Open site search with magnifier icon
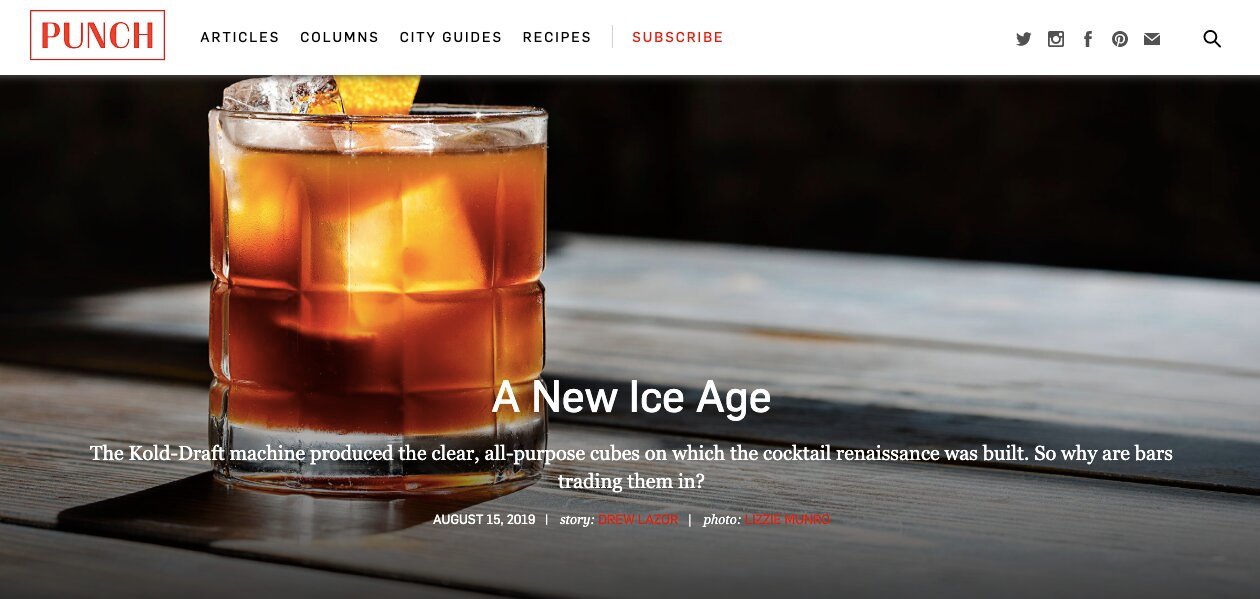Viewport: 1260px width, 599px height. click(1212, 39)
